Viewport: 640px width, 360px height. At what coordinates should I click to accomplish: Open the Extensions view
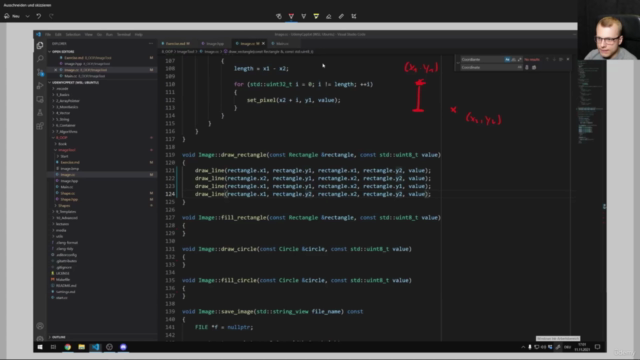[x=40, y=126]
